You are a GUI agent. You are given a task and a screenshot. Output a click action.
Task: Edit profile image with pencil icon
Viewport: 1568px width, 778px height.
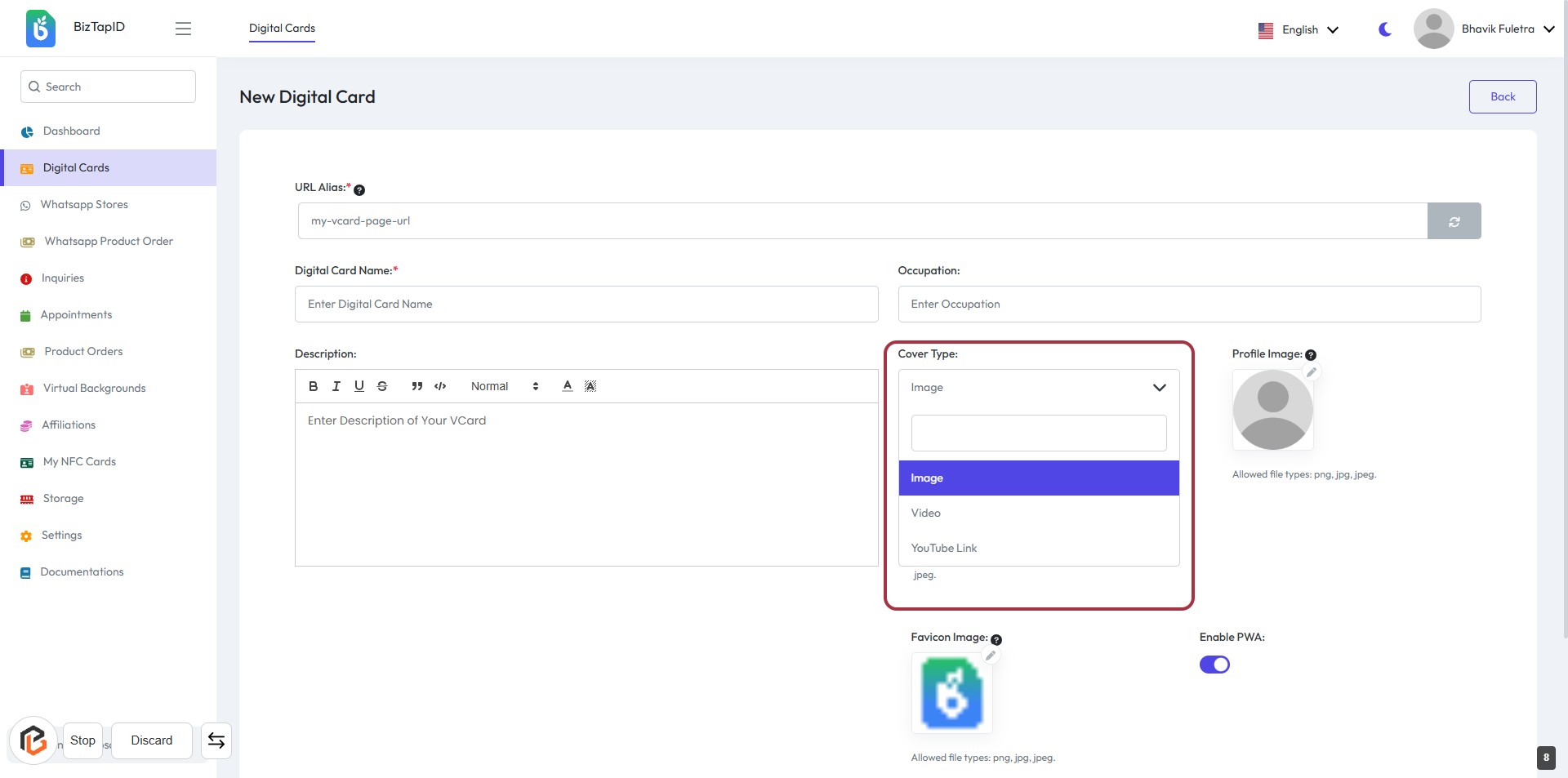[x=1312, y=372]
